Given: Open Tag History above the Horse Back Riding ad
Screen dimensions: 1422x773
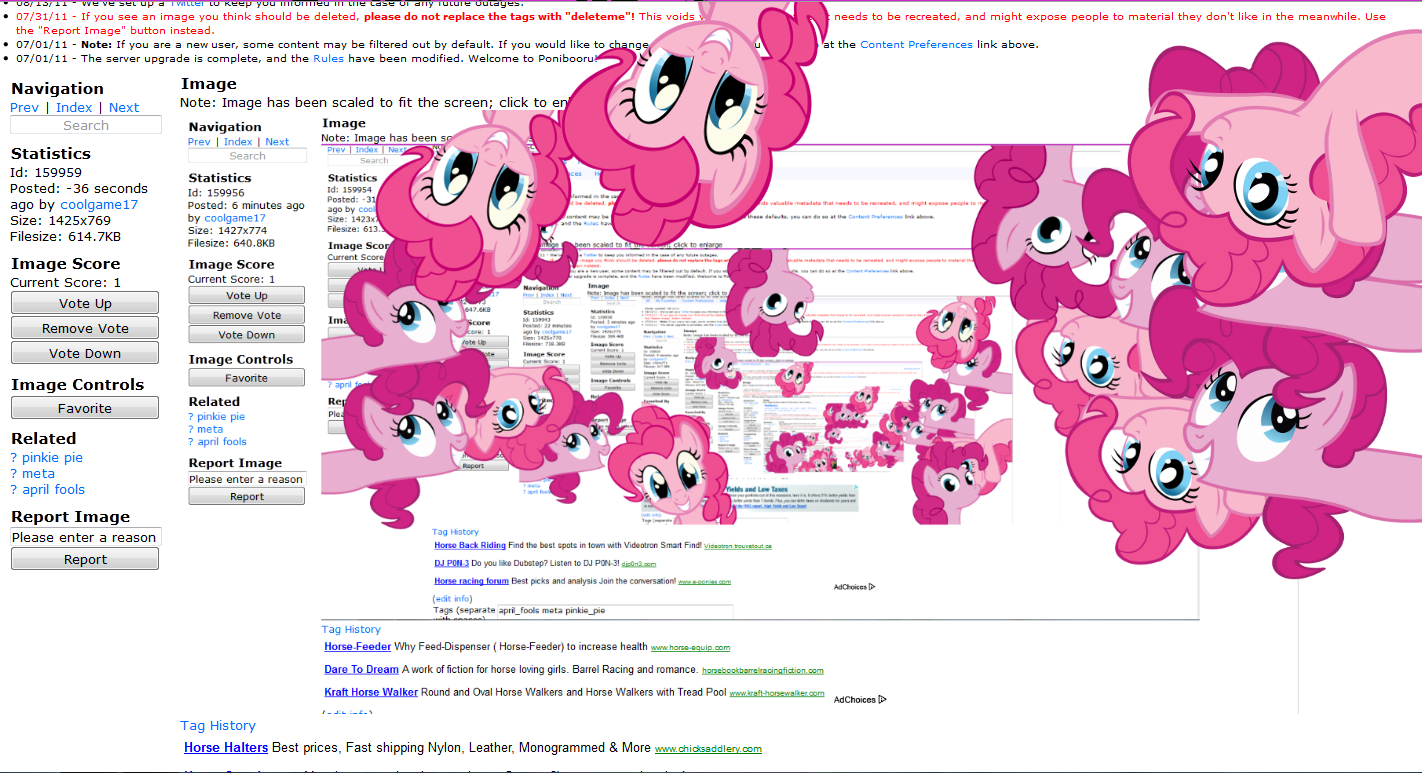Looking at the screenshot, I should [455, 532].
